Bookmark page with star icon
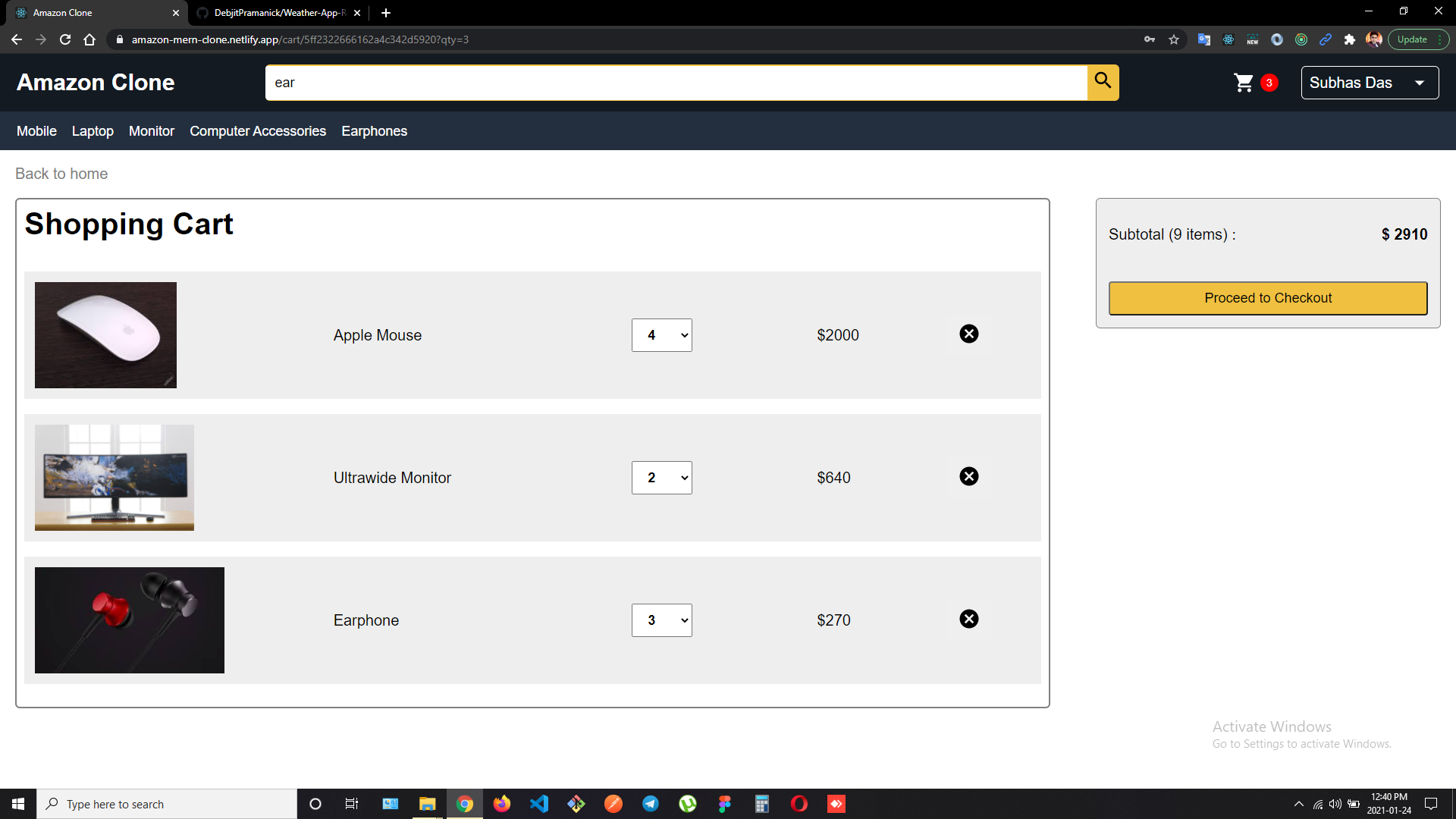 point(1174,39)
